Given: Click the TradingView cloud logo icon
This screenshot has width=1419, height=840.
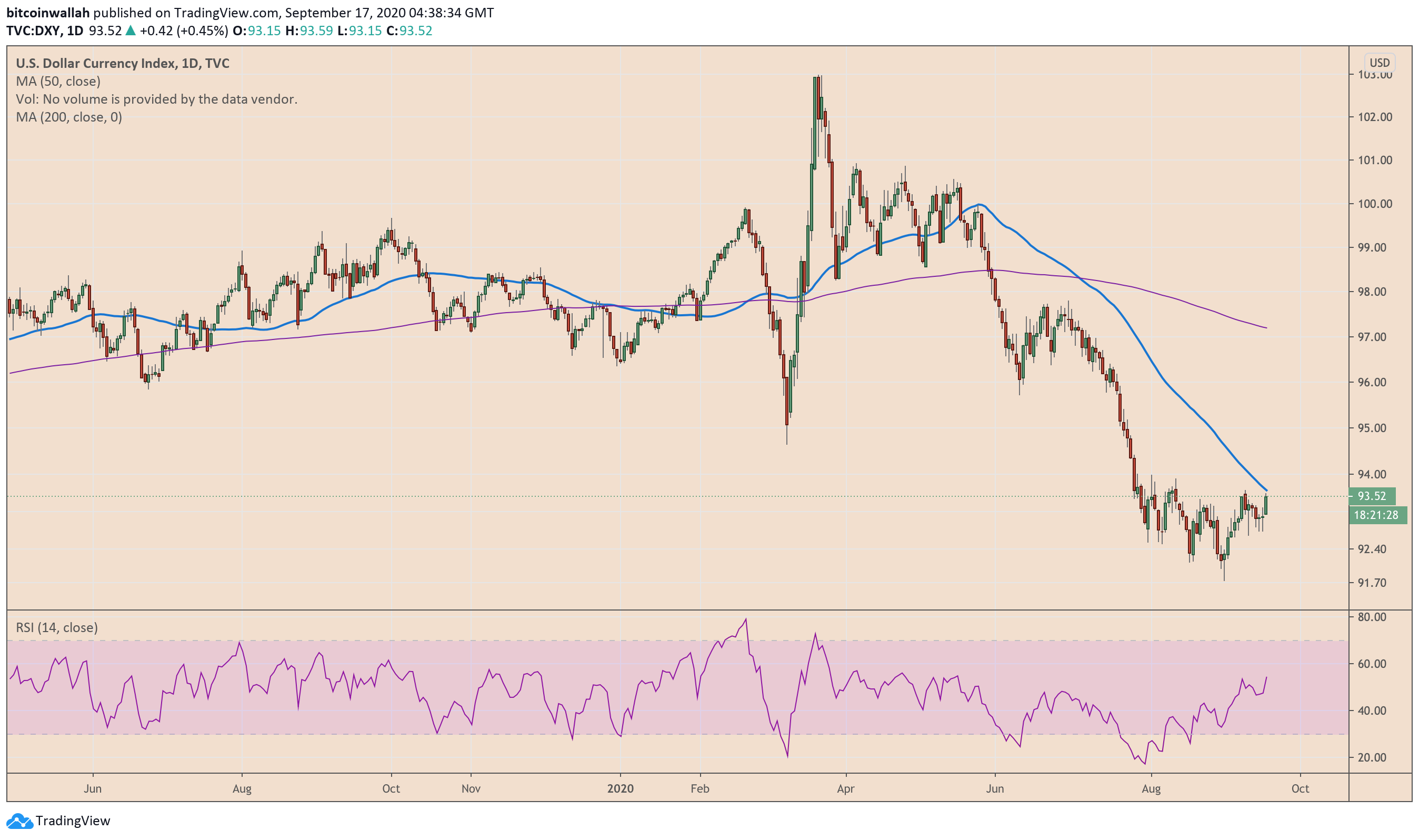Looking at the screenshot, I should [x=19, y=822].
